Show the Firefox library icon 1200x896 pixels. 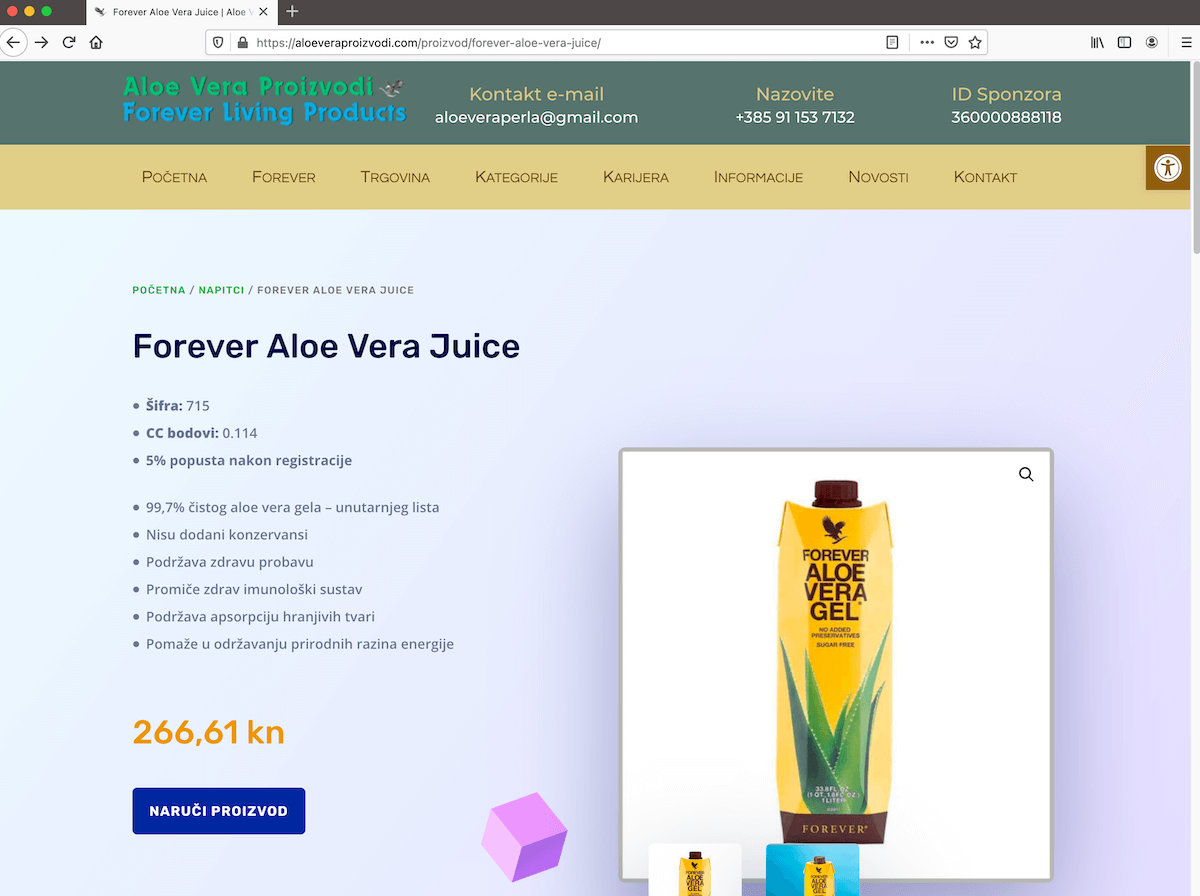pos(1097,43)
